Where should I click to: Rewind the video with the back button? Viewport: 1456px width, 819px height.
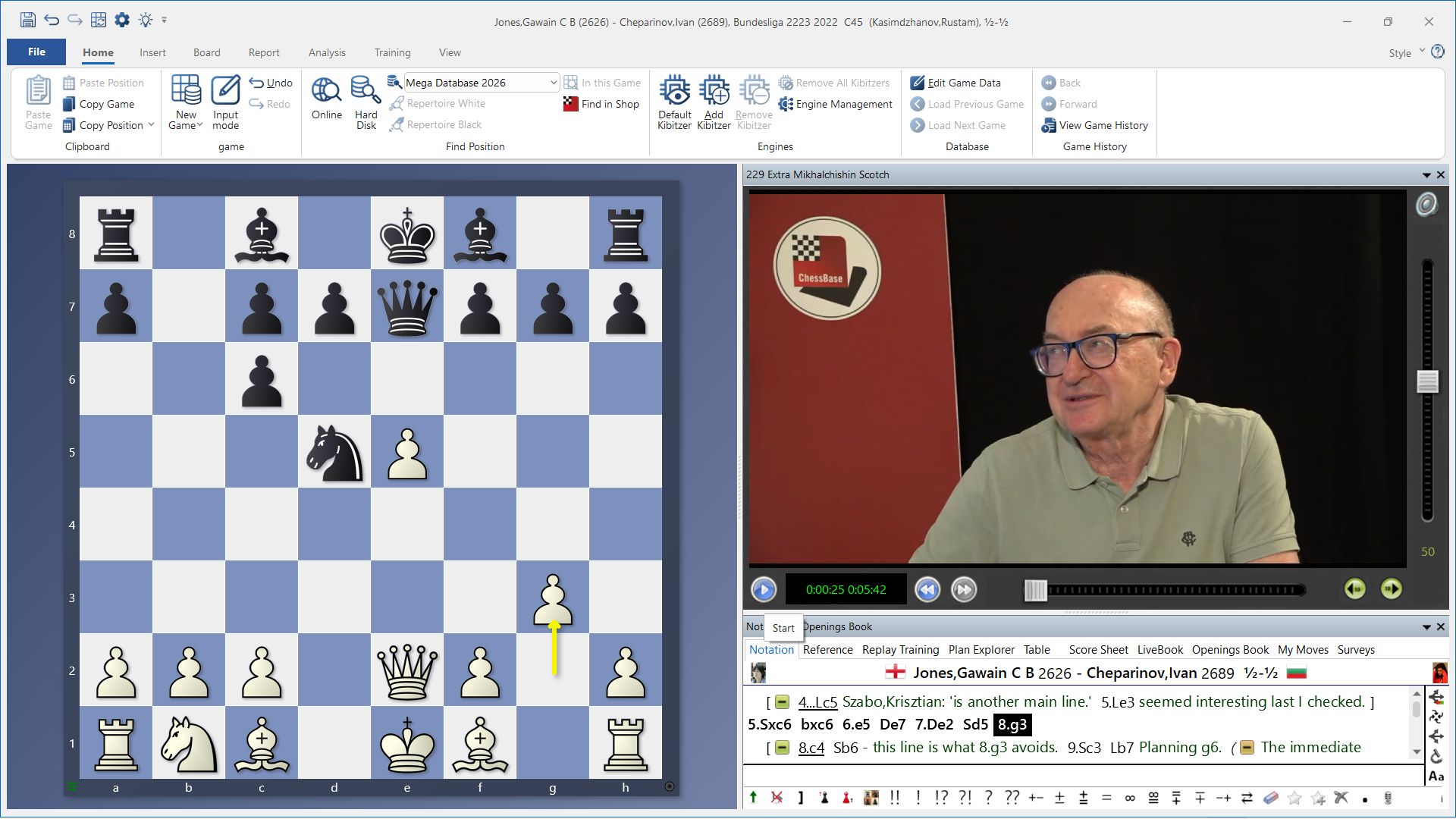(927, 589)
